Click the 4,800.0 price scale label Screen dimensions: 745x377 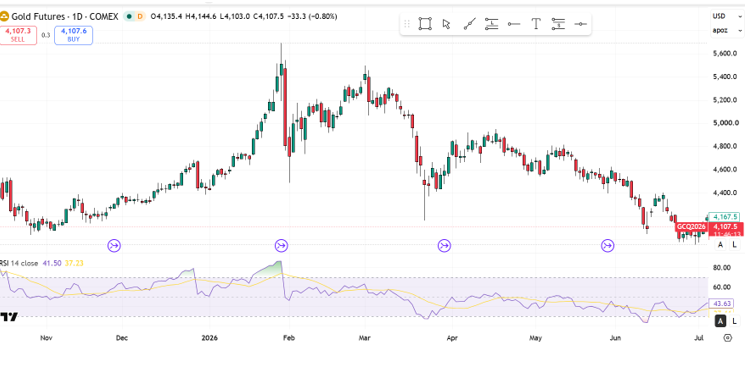(725, 146)
